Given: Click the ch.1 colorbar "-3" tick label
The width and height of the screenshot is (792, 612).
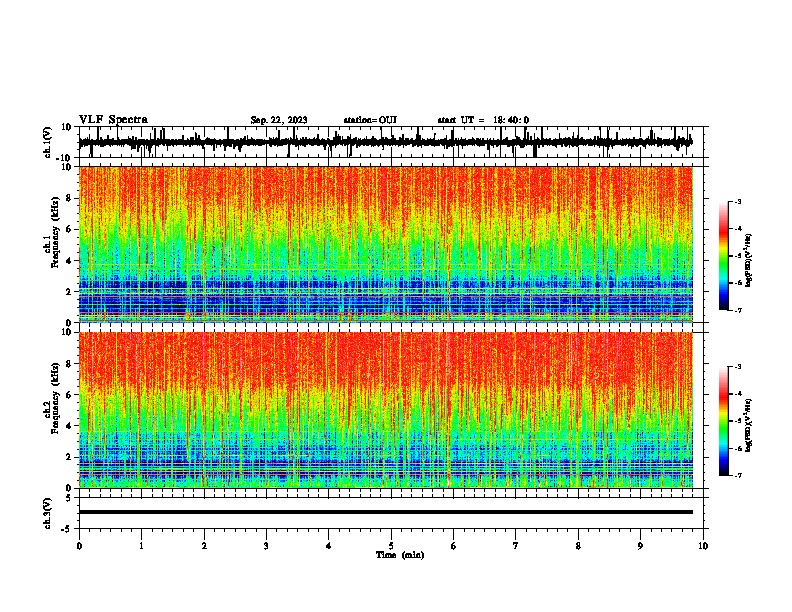Looking at the screenshot, I should (x=738, y=201).
